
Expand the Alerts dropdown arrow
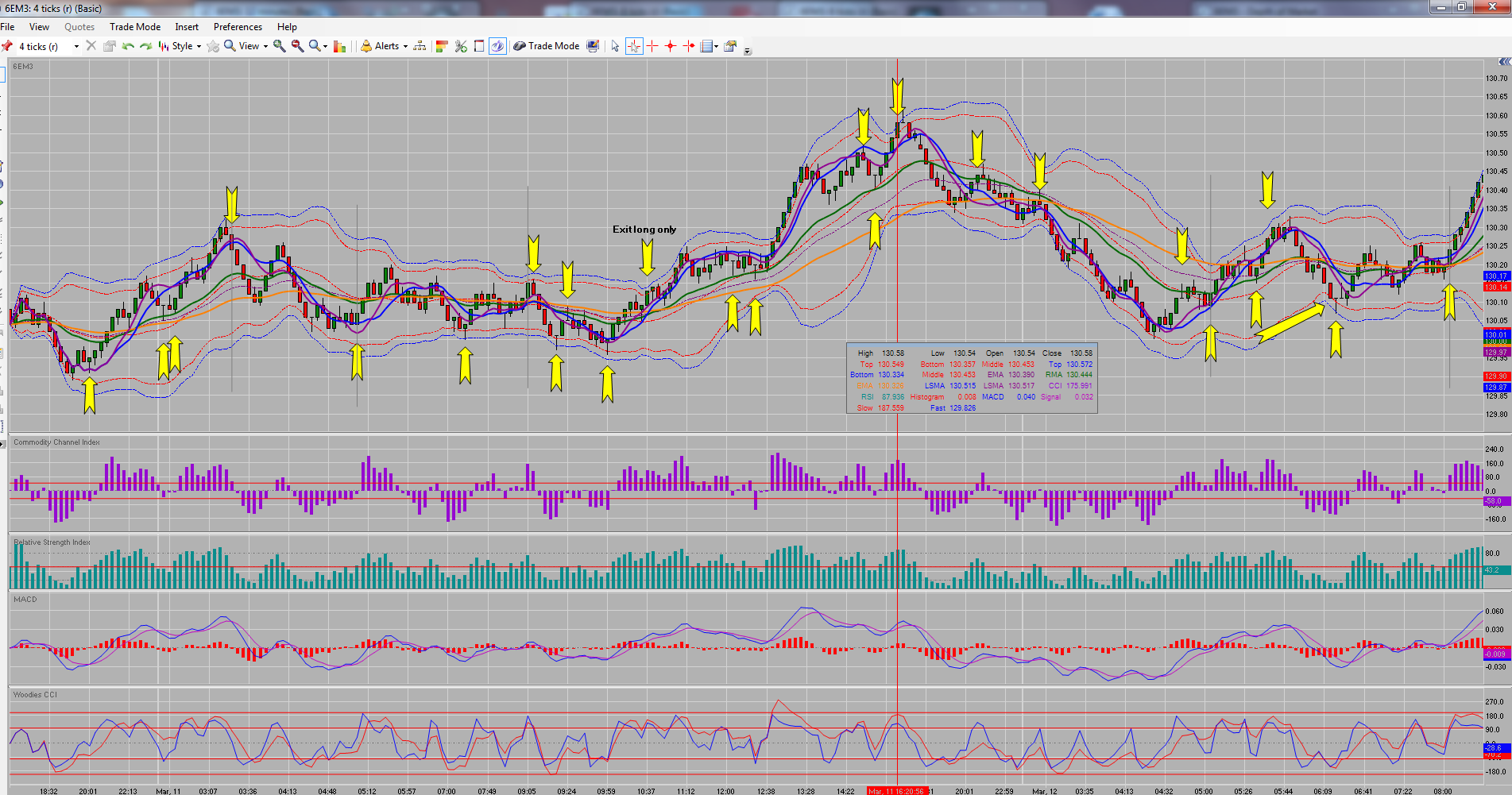(x=405, y=46)
